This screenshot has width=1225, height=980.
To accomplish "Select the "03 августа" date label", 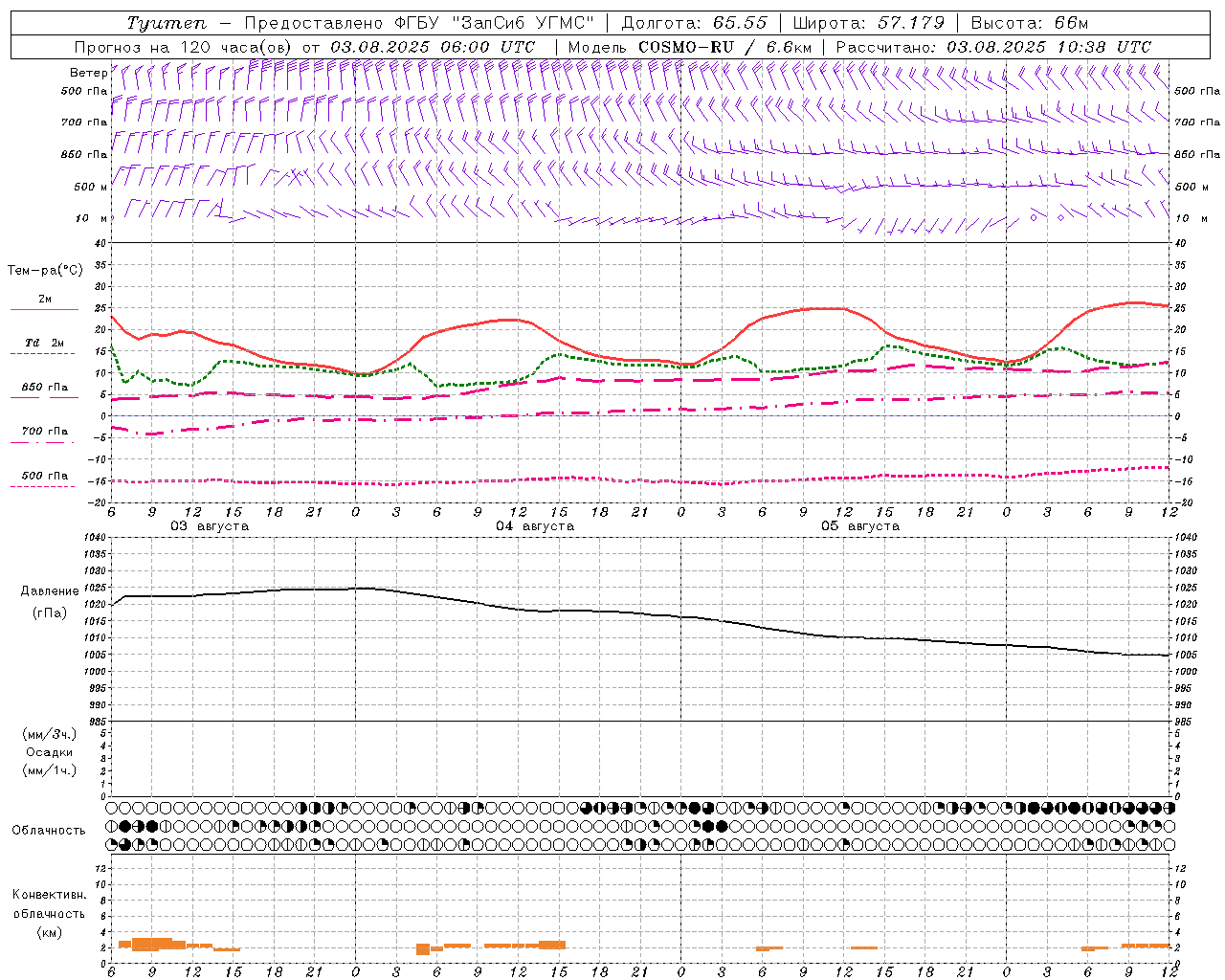I will pos(210,526).
